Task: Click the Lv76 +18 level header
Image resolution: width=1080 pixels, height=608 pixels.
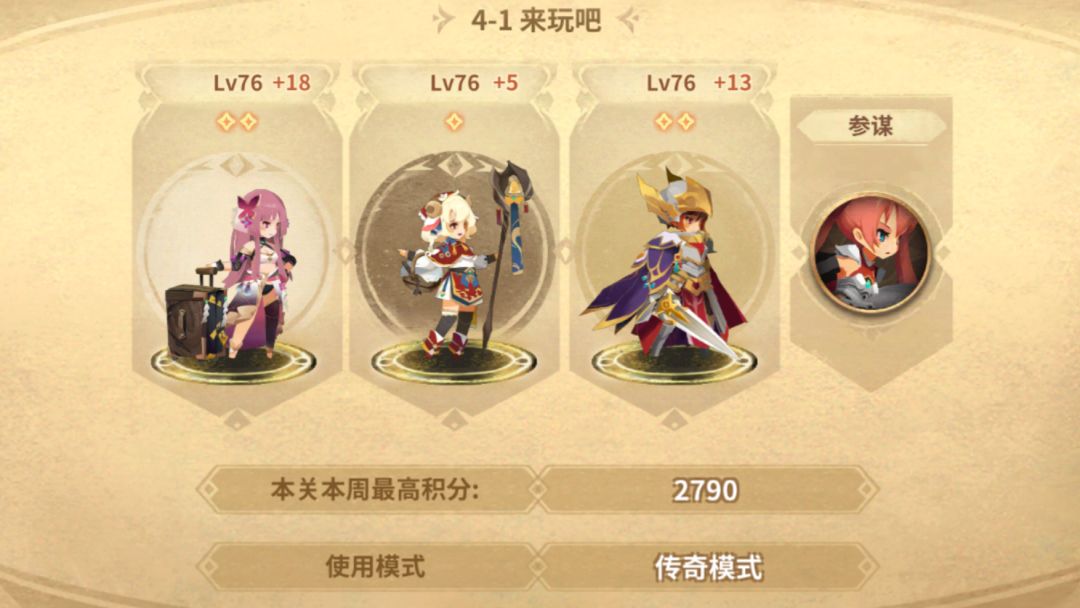Action: [x=262, y=83]
